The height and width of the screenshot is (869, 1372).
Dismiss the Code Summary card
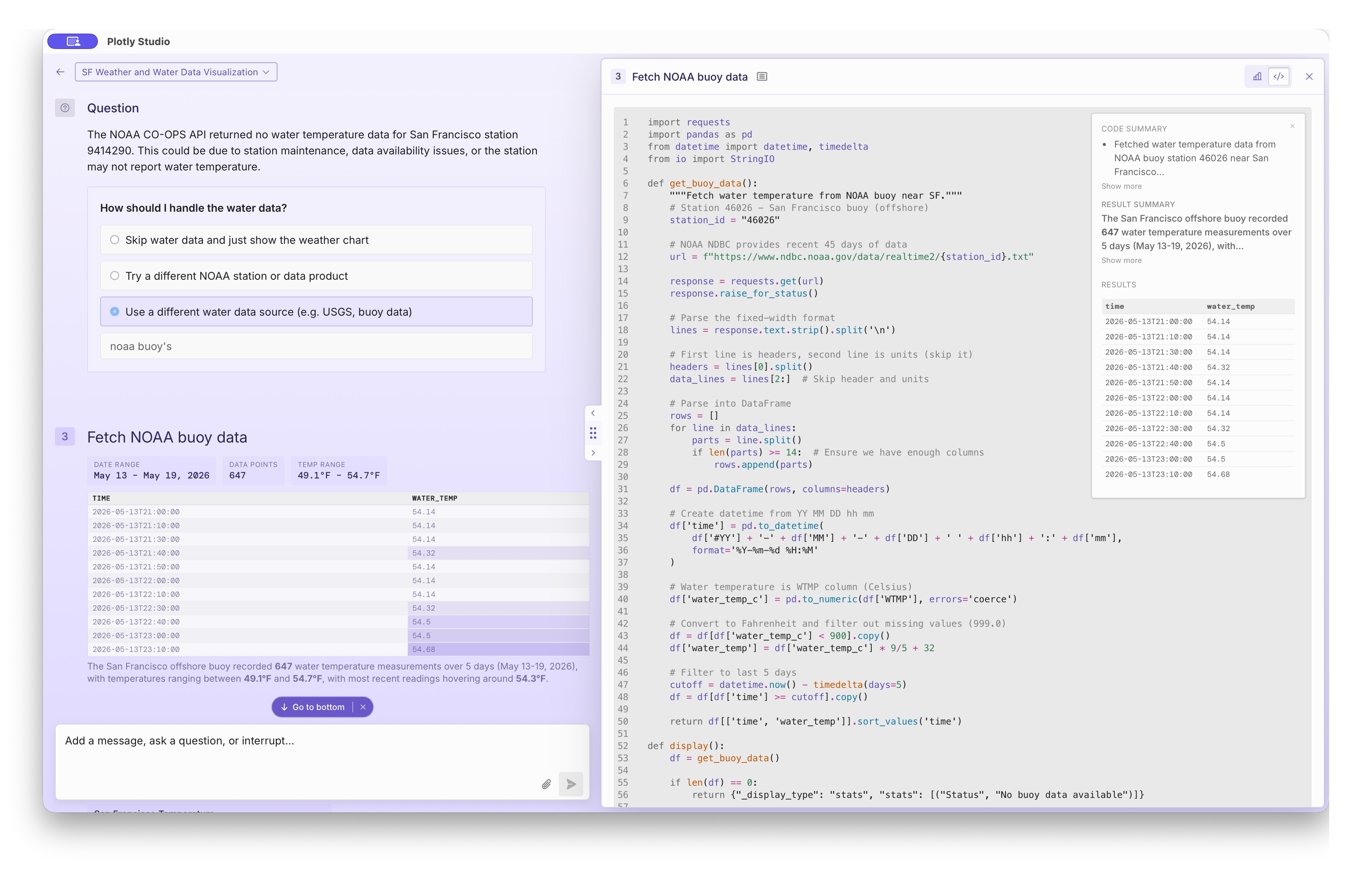1292,126
